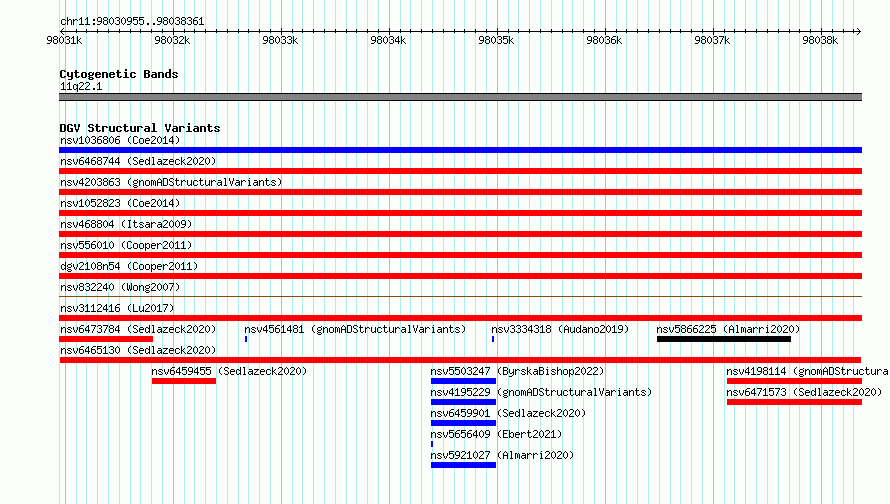Select the blue nsv1036806 variant bar

point(460,150)
